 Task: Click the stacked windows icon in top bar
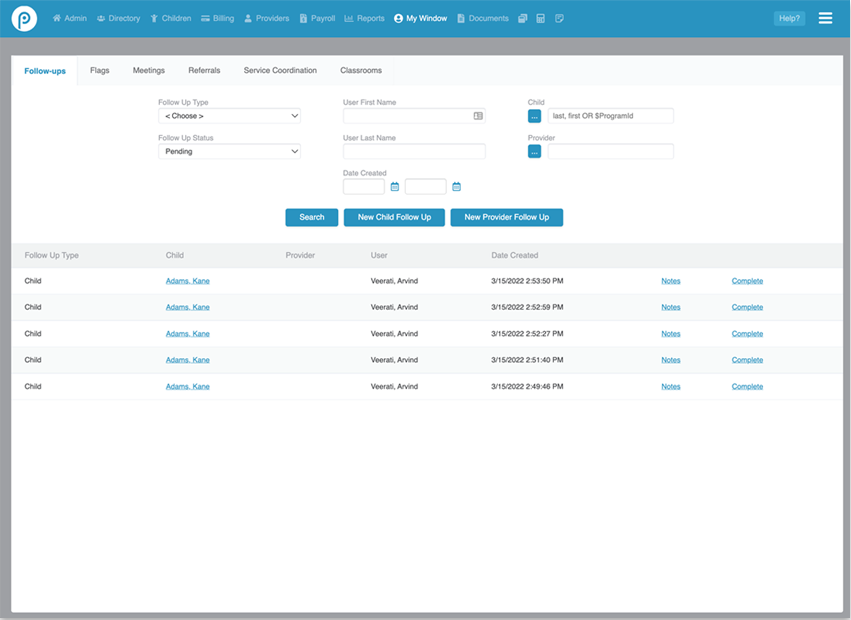523,18
